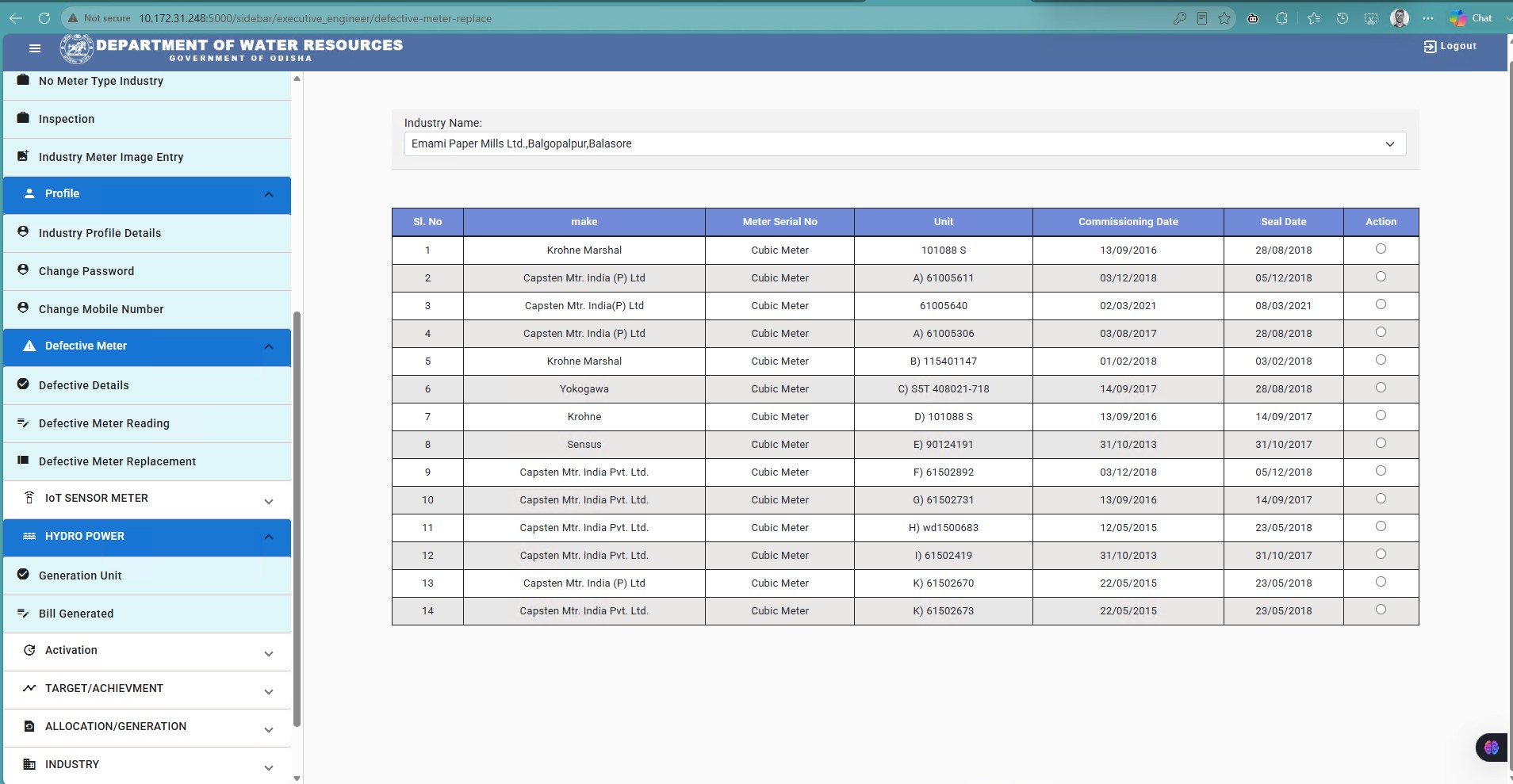
Task: Click the Krohne make cell in row 7
Action: coord(584,417)
